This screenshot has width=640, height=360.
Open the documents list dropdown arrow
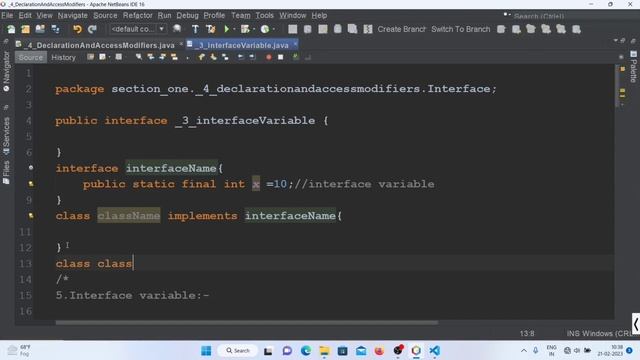[x=616, y=40]
